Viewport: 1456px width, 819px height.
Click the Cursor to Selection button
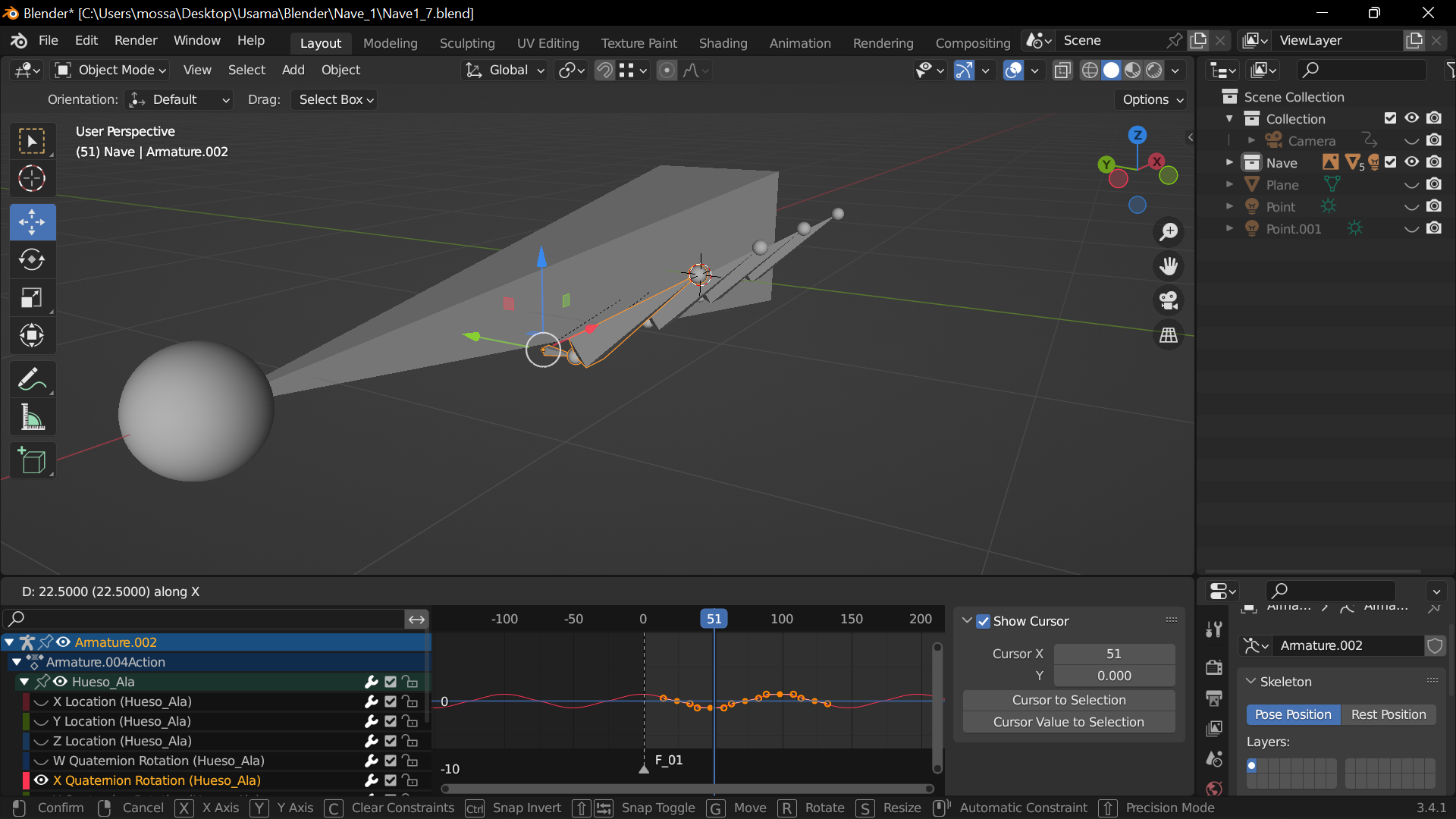[x=1068, y=700]
